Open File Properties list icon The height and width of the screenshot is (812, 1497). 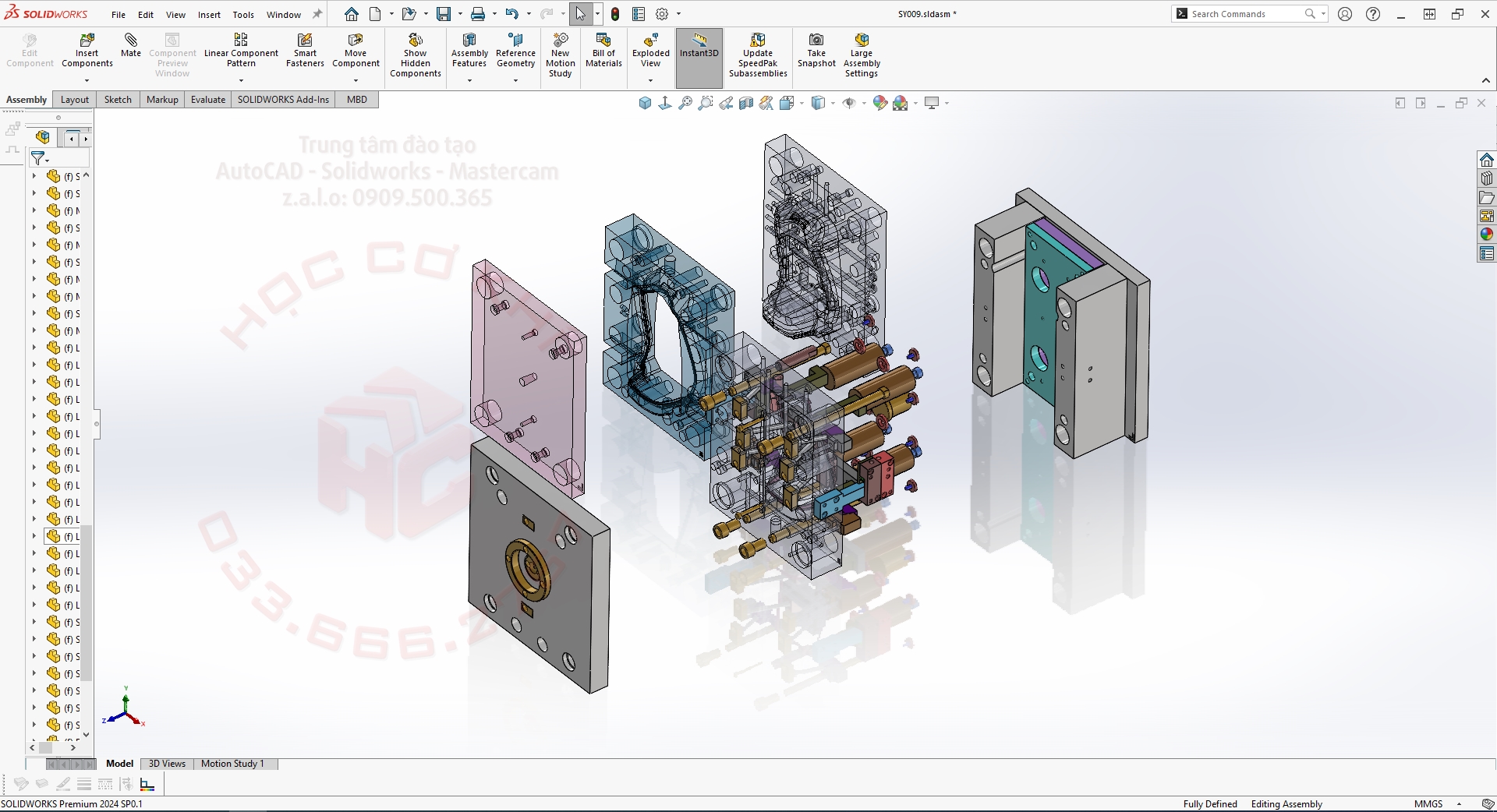pyautogui.click(x=639, y=14)
